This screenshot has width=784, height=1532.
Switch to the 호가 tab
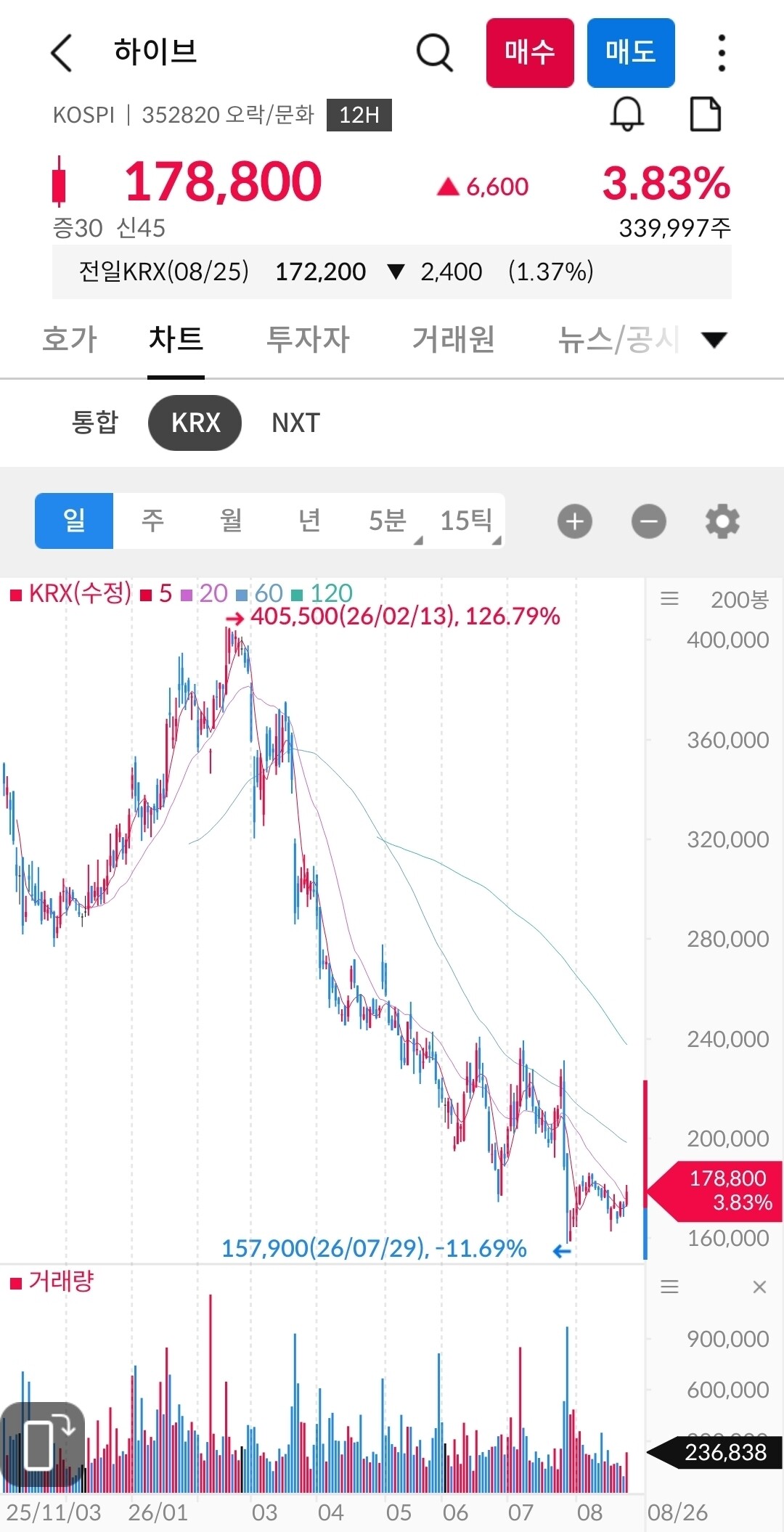coord(70,339)
